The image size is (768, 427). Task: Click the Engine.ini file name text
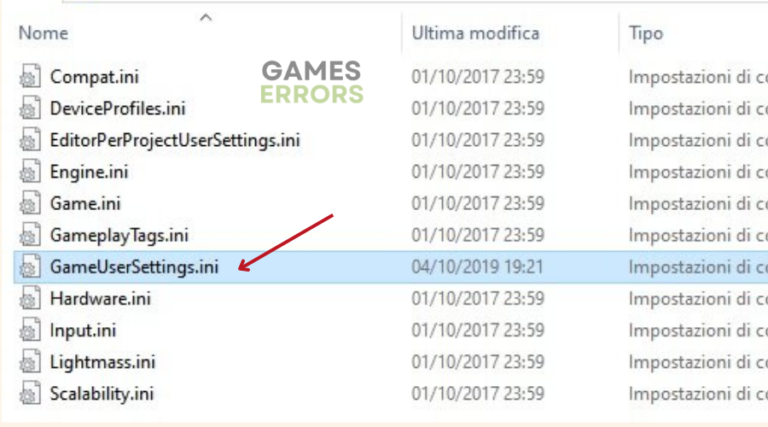pos(89,172)
